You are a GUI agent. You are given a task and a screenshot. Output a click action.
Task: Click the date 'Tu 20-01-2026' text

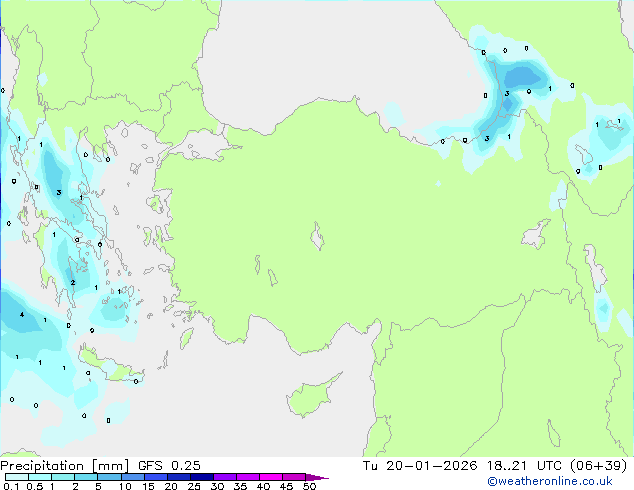pyautogui.click(x=420, y=466)
